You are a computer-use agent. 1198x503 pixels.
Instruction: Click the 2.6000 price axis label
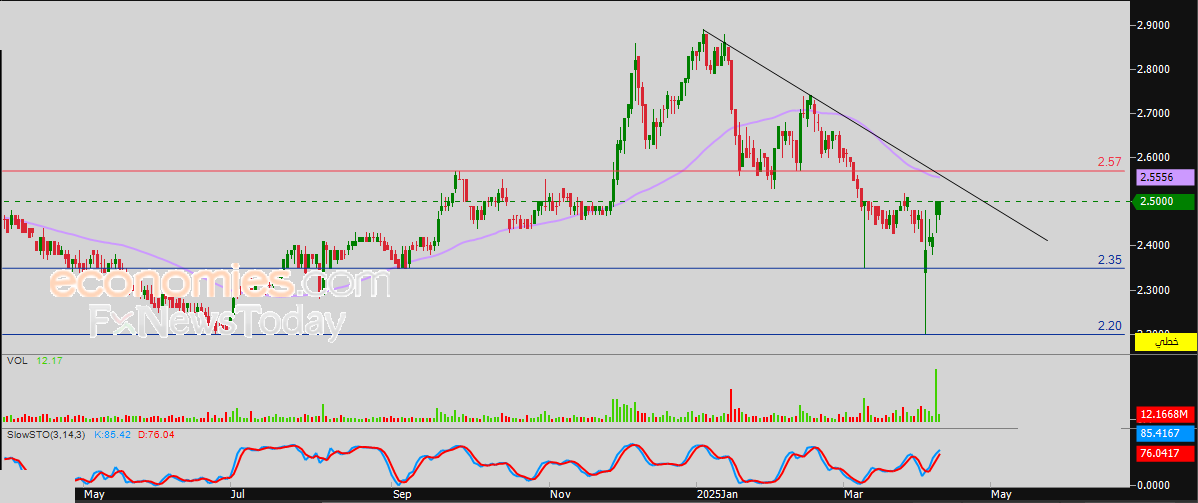(1154, 157)
